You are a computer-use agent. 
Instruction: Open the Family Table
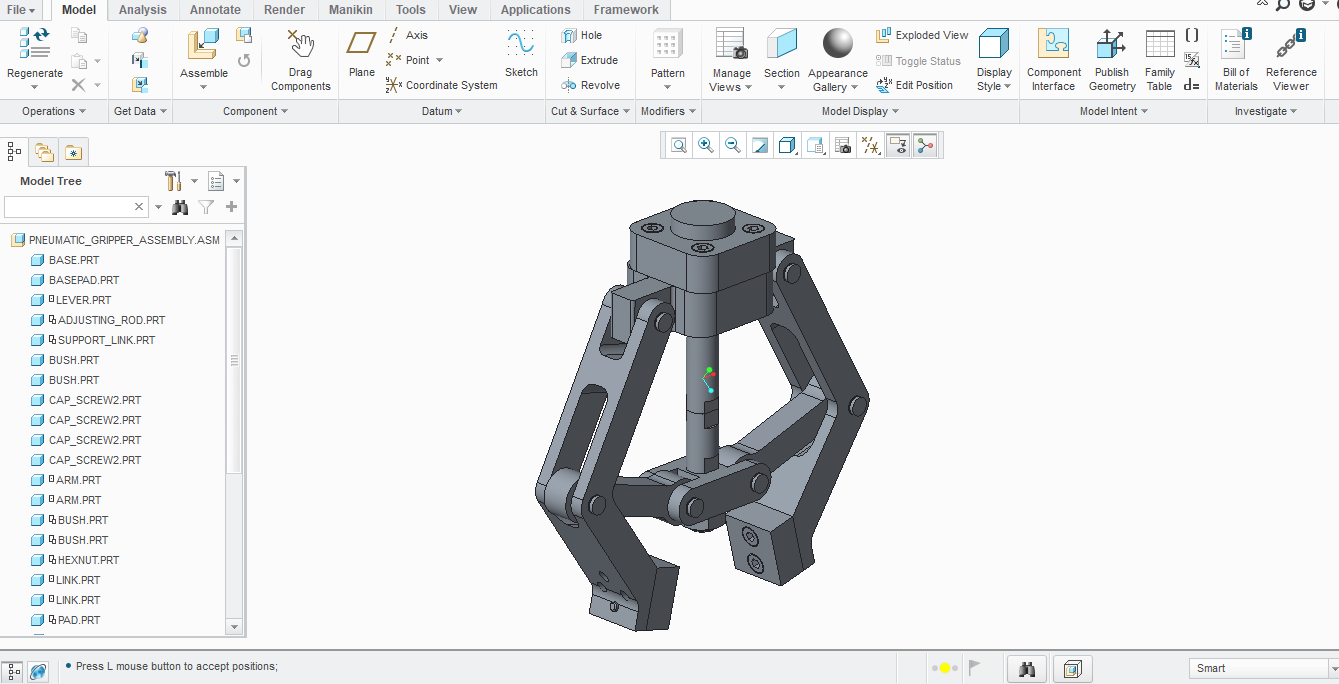(1160, 59)
